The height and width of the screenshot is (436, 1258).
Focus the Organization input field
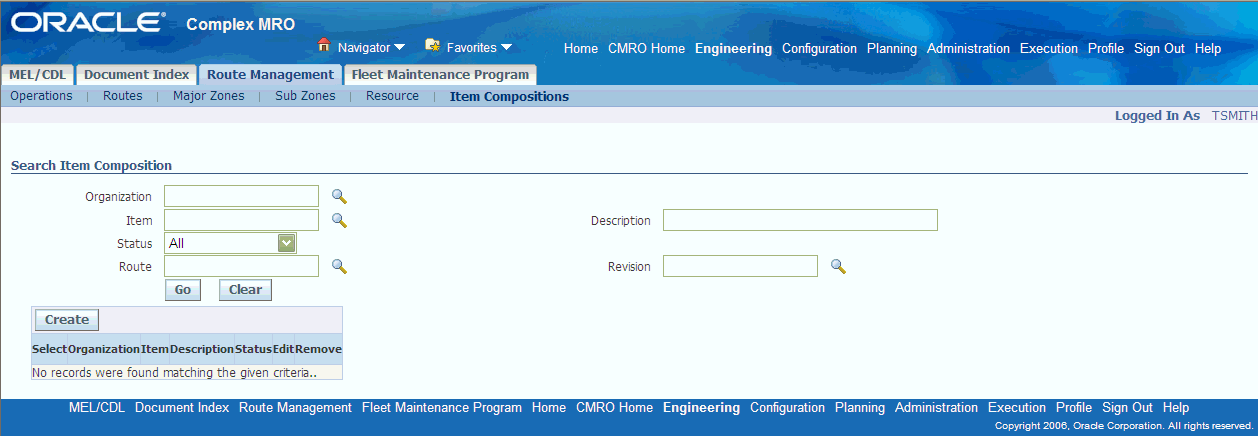(241, 196)
